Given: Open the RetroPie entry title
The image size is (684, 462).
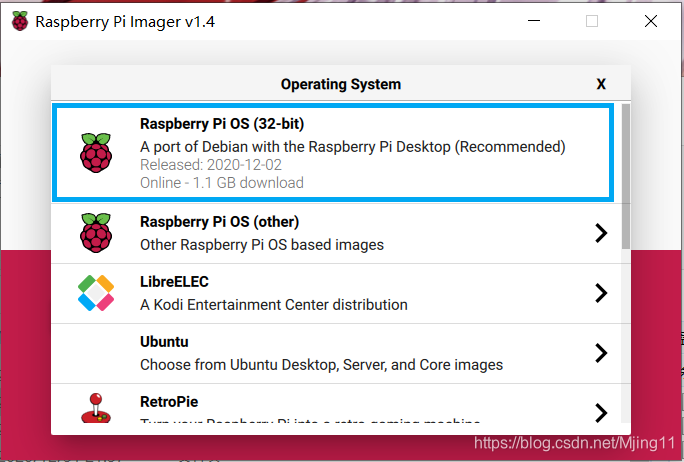Looking at the screenshot, I should (x=169, y=402).
